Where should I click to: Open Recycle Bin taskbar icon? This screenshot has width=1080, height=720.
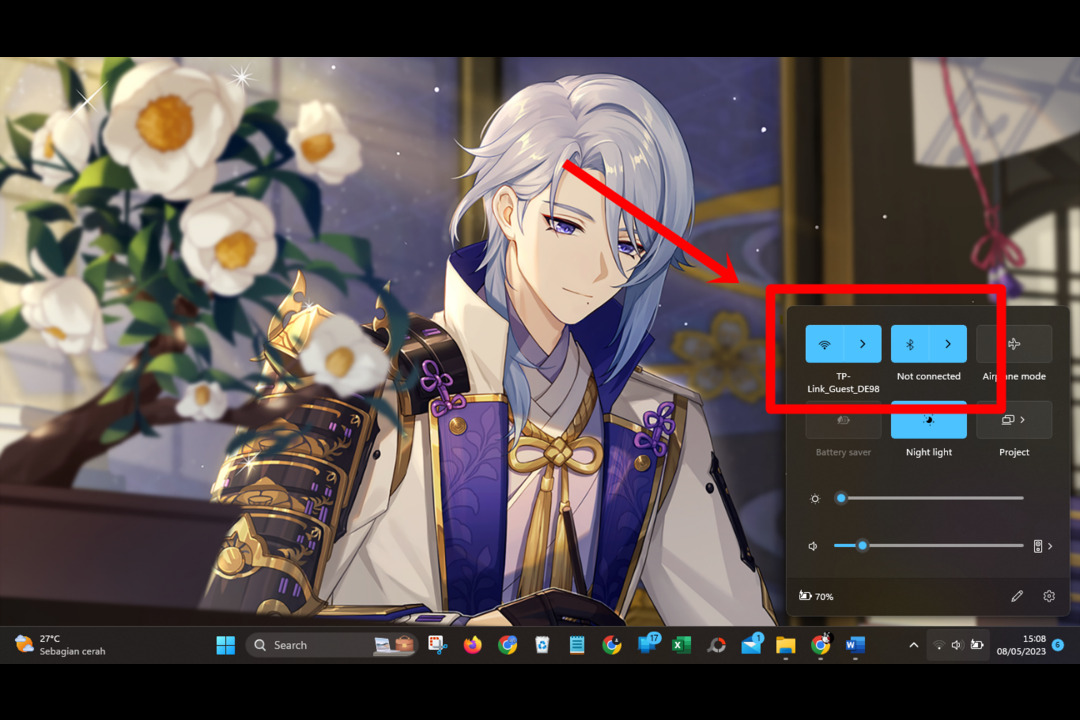[x=542, y=645]
